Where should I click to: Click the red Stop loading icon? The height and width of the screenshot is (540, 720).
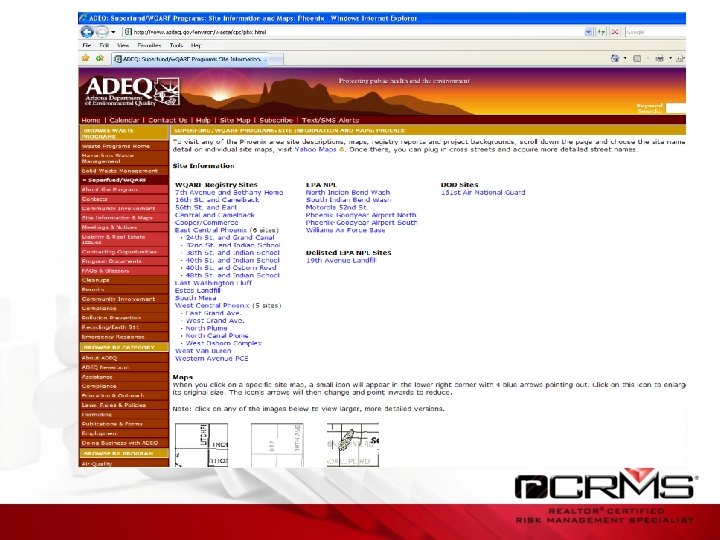pyautogui.click(x=614, y=32)
